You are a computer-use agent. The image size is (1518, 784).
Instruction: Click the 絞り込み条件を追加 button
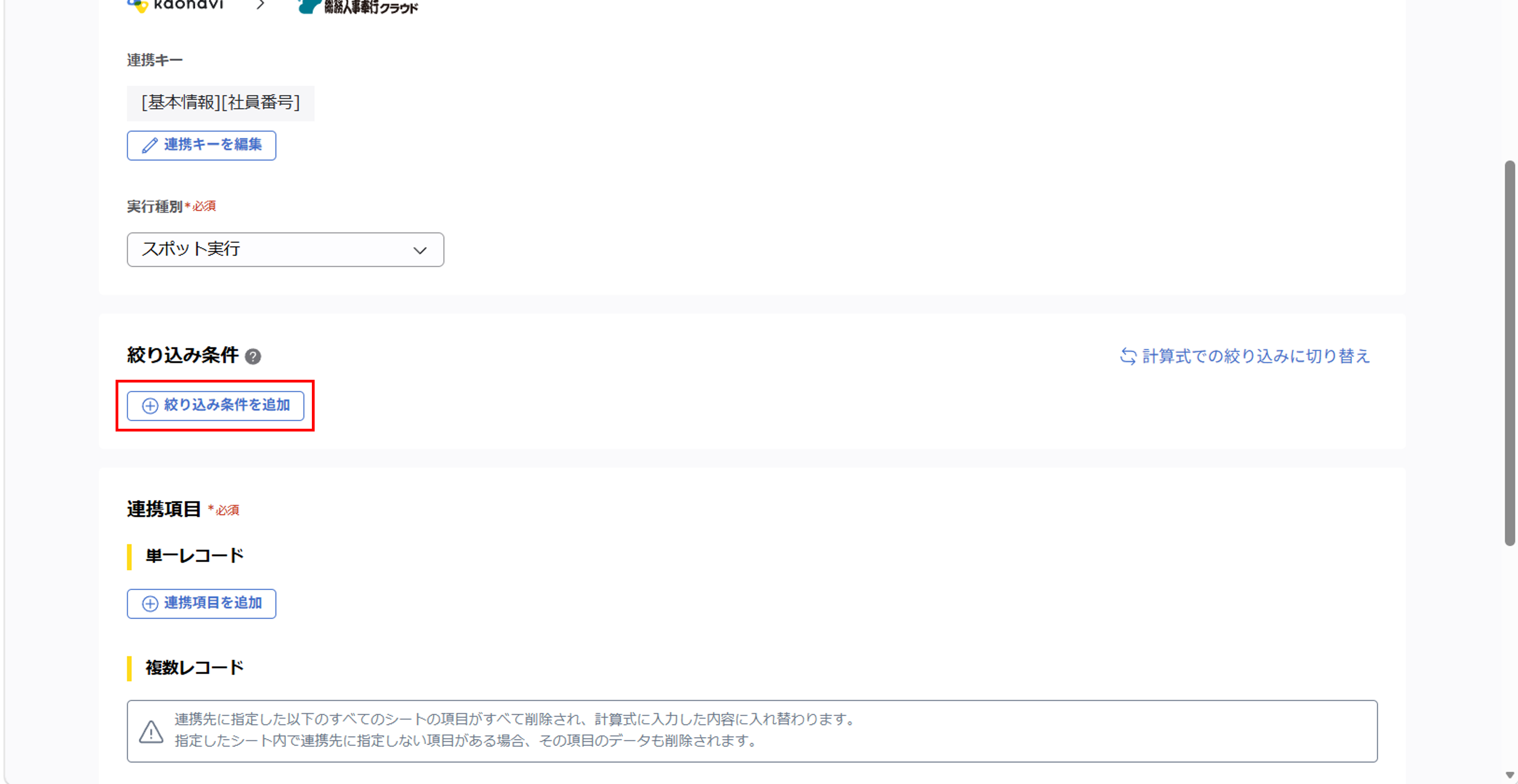[x=216, y=406]
